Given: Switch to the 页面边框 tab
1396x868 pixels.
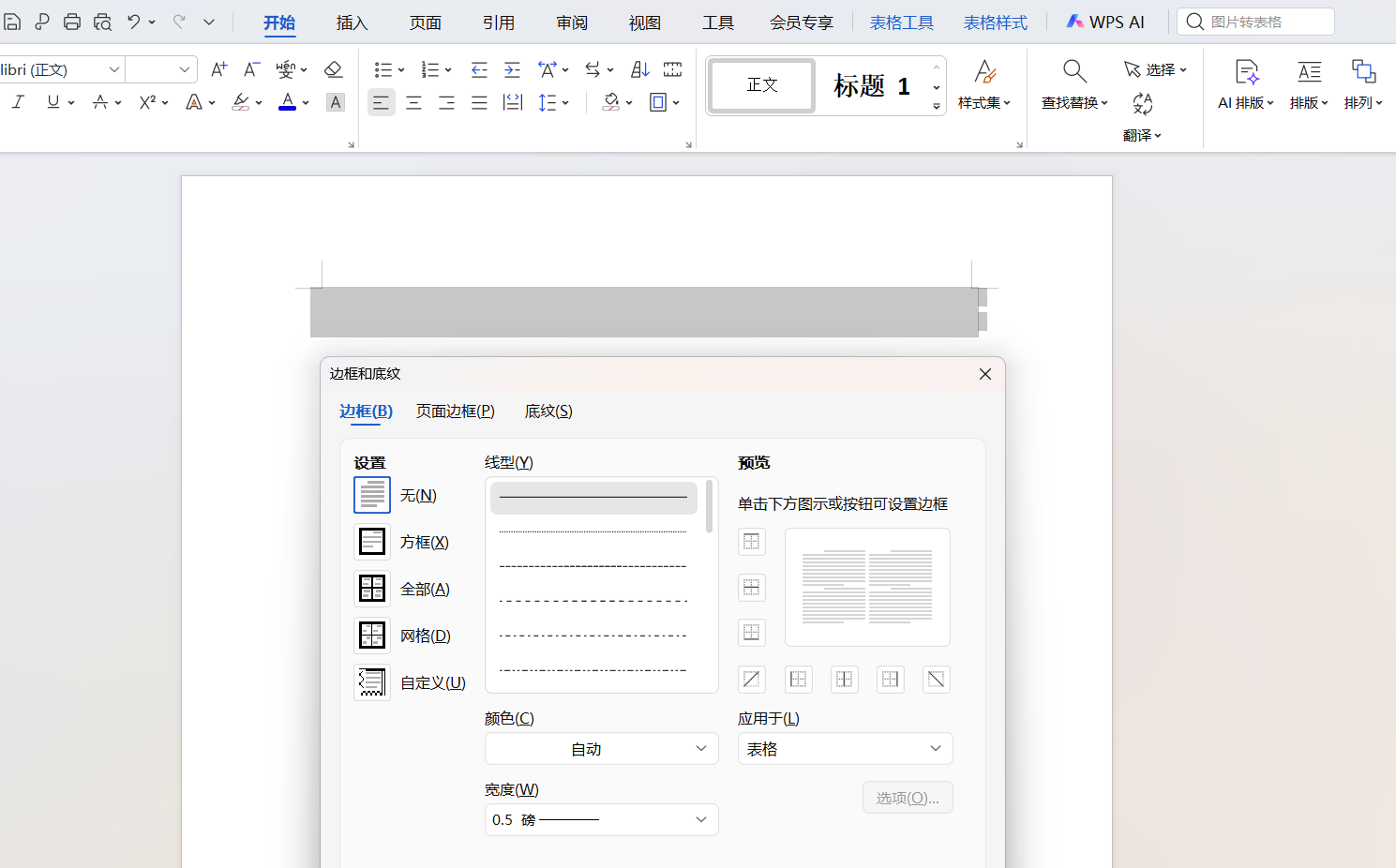Looking at the screenshot, I should pyautogui.click(x=456, y=411).
